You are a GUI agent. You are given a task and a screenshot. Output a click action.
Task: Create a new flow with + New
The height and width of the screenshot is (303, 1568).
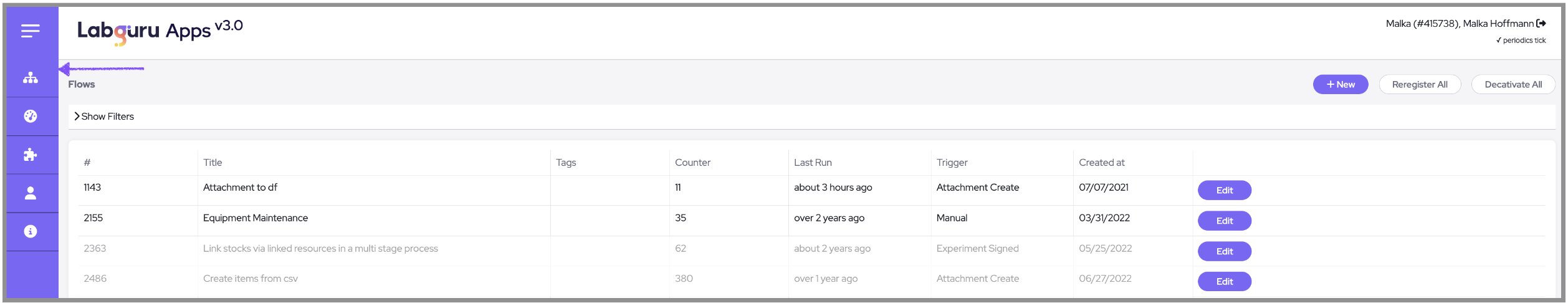coord(1340,84)
